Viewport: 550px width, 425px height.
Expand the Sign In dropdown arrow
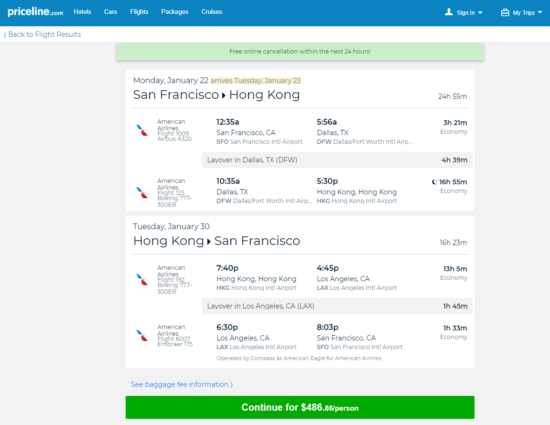tap(480, 13)
